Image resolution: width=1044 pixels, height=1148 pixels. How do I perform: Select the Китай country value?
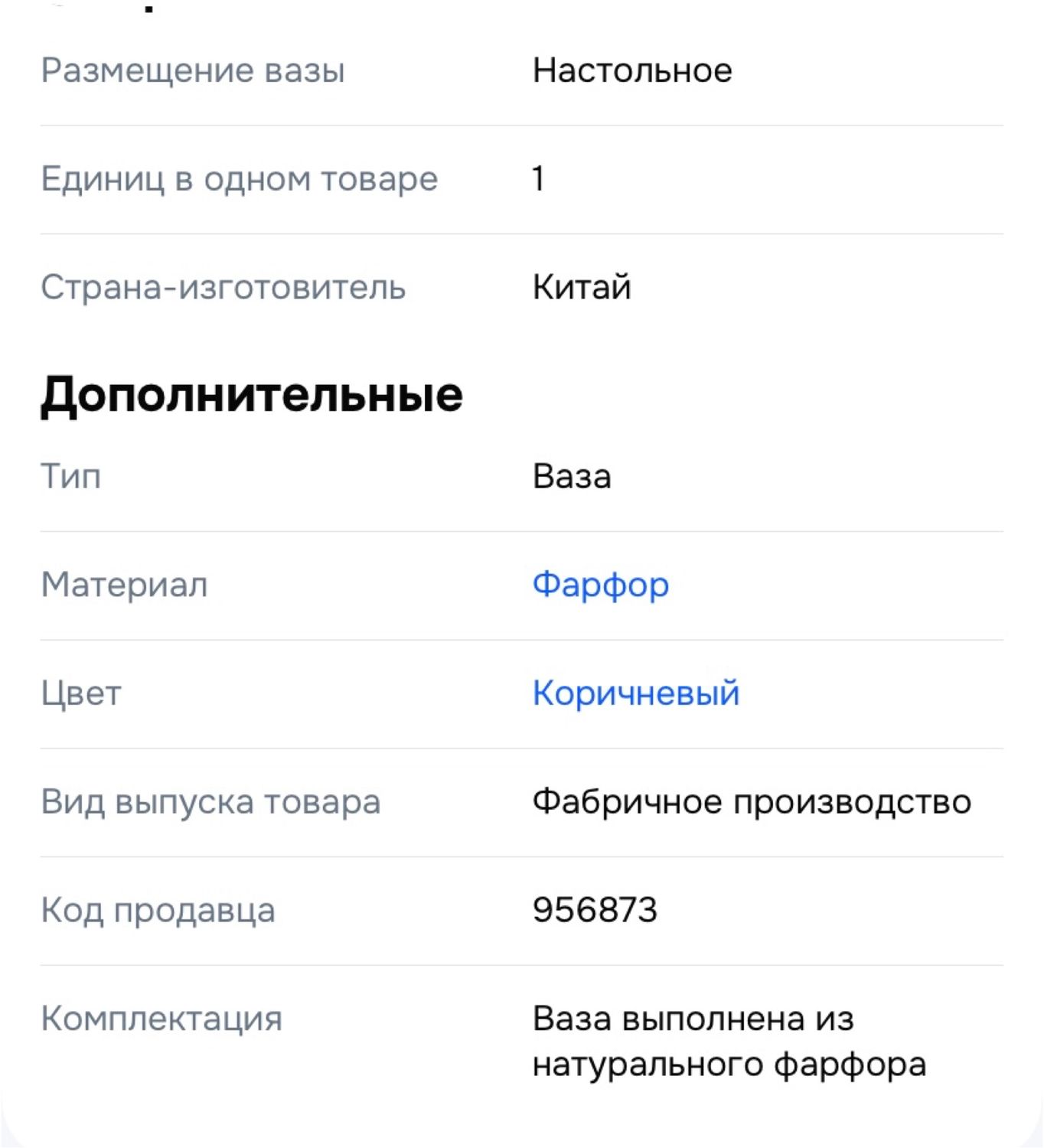coord(582,288)
